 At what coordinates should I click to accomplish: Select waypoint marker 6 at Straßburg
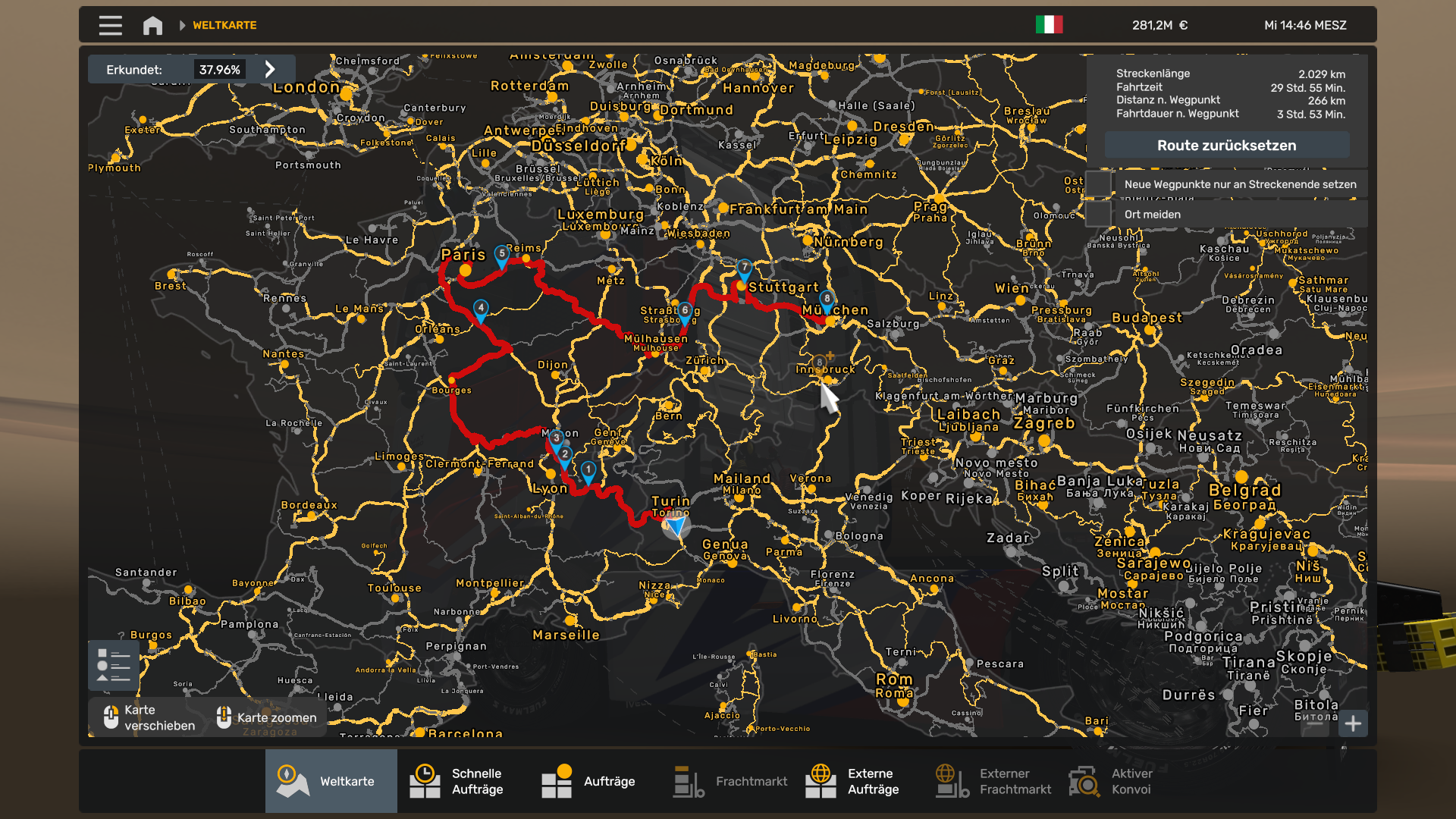click(x=685, y=312)
